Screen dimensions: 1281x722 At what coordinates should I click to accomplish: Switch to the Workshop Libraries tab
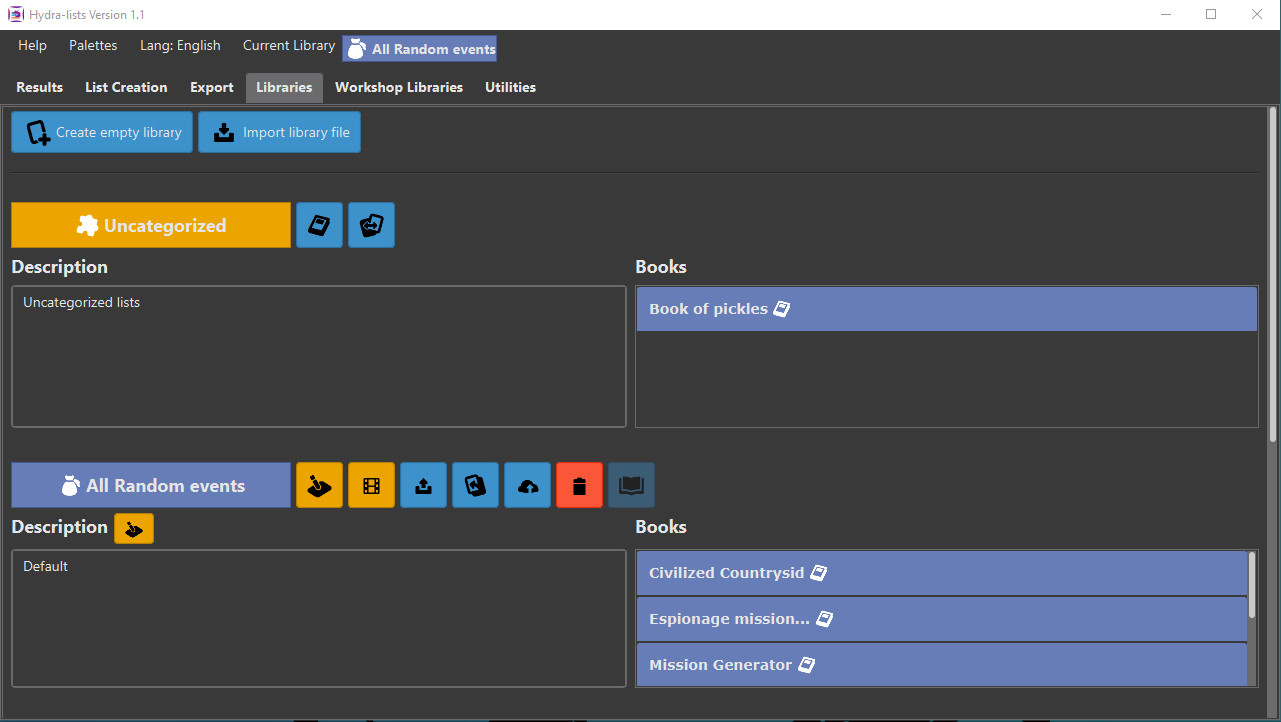click(398, 87)
